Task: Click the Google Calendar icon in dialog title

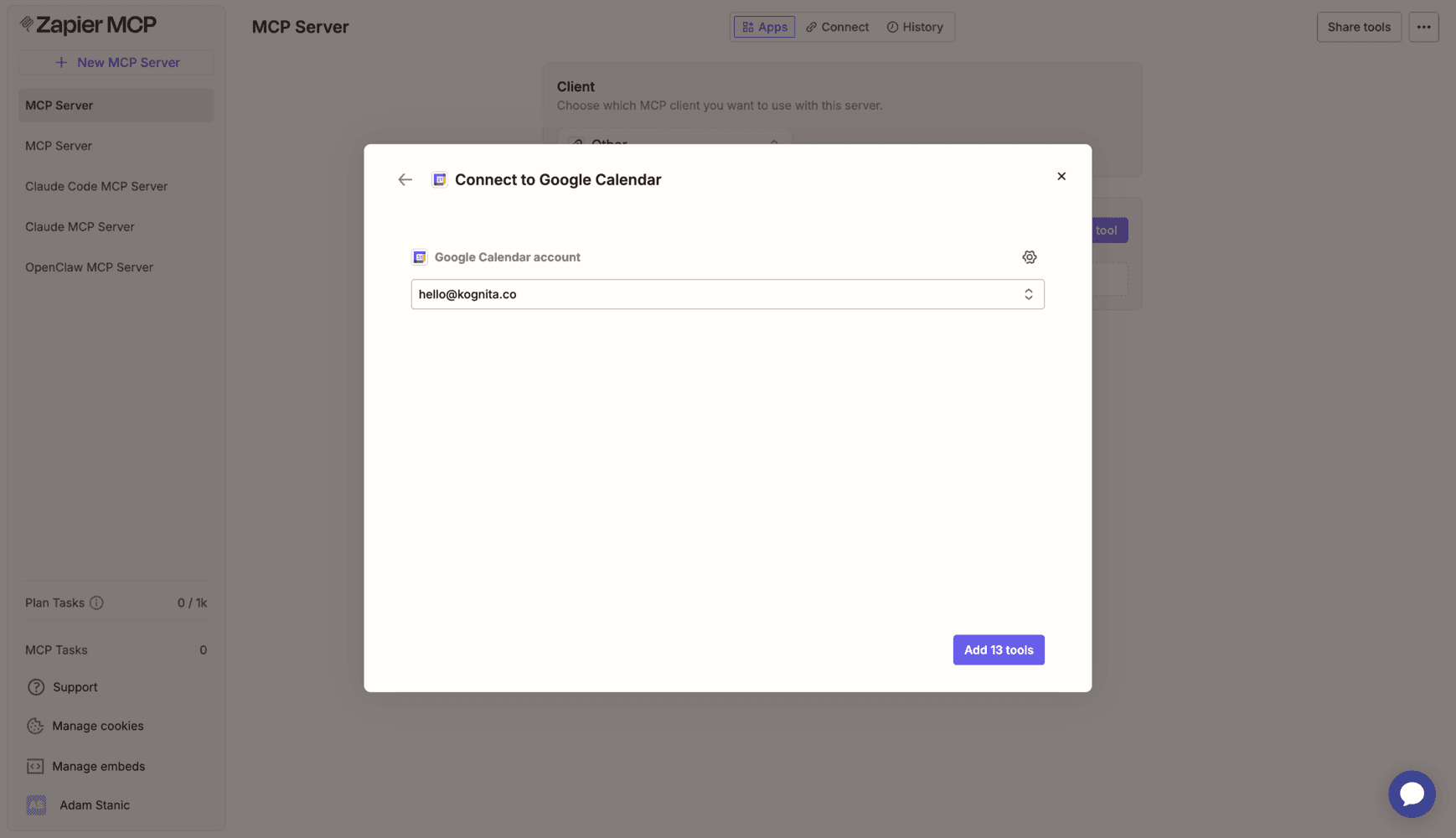Action: click(439, 179)
